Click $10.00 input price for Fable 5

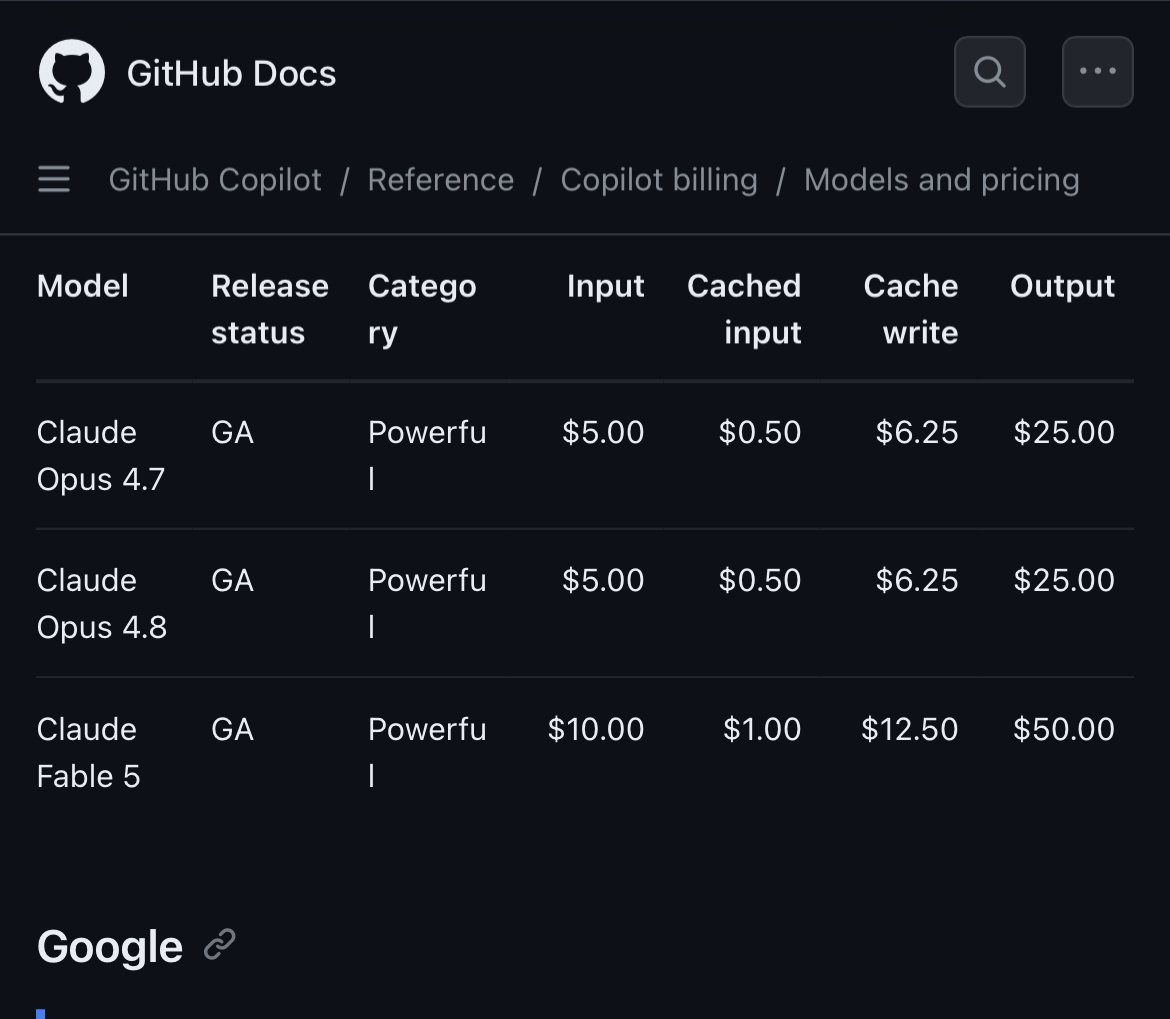coord(595,729)
